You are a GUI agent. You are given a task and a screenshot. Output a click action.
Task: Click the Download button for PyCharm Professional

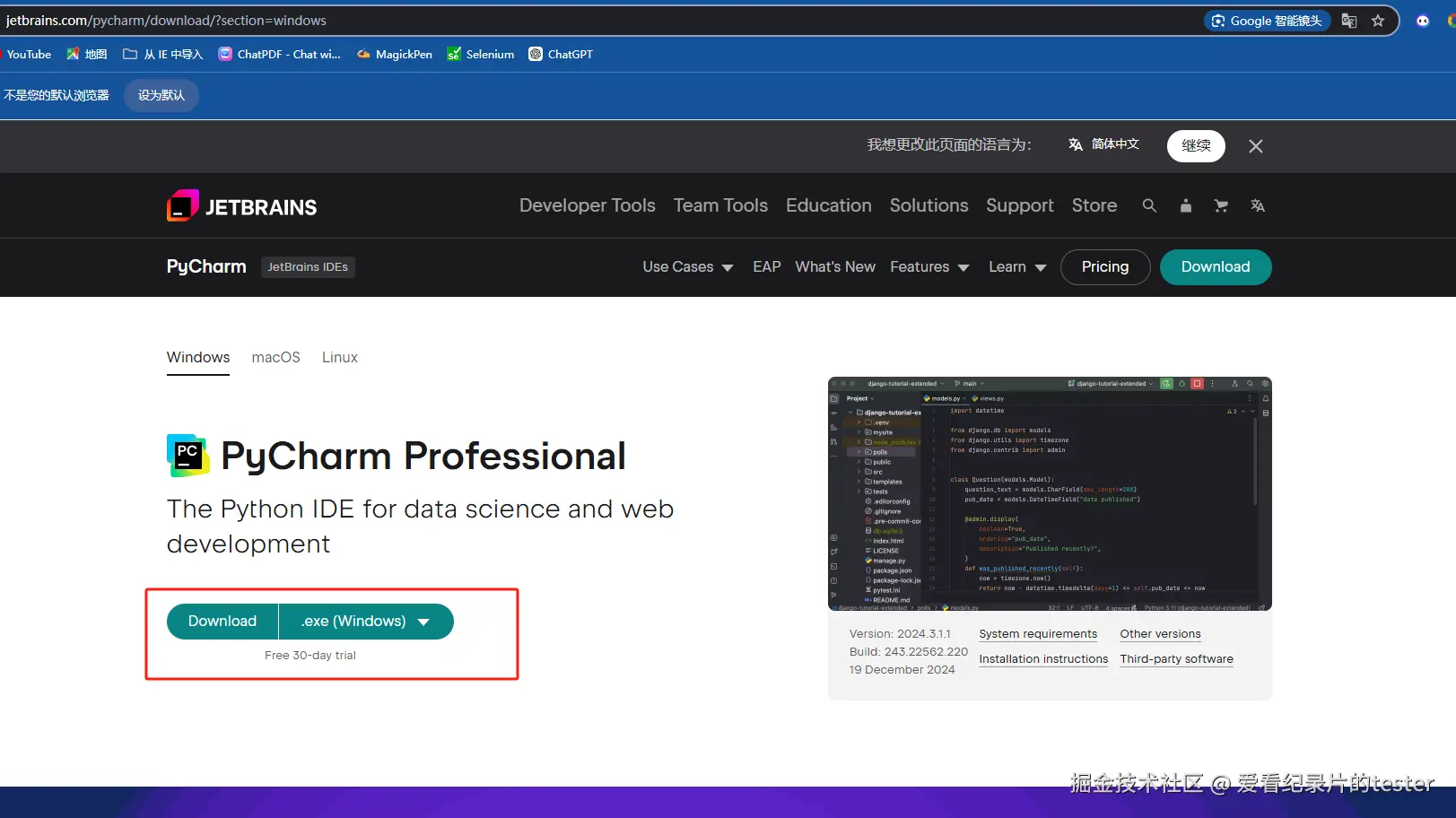222,622
